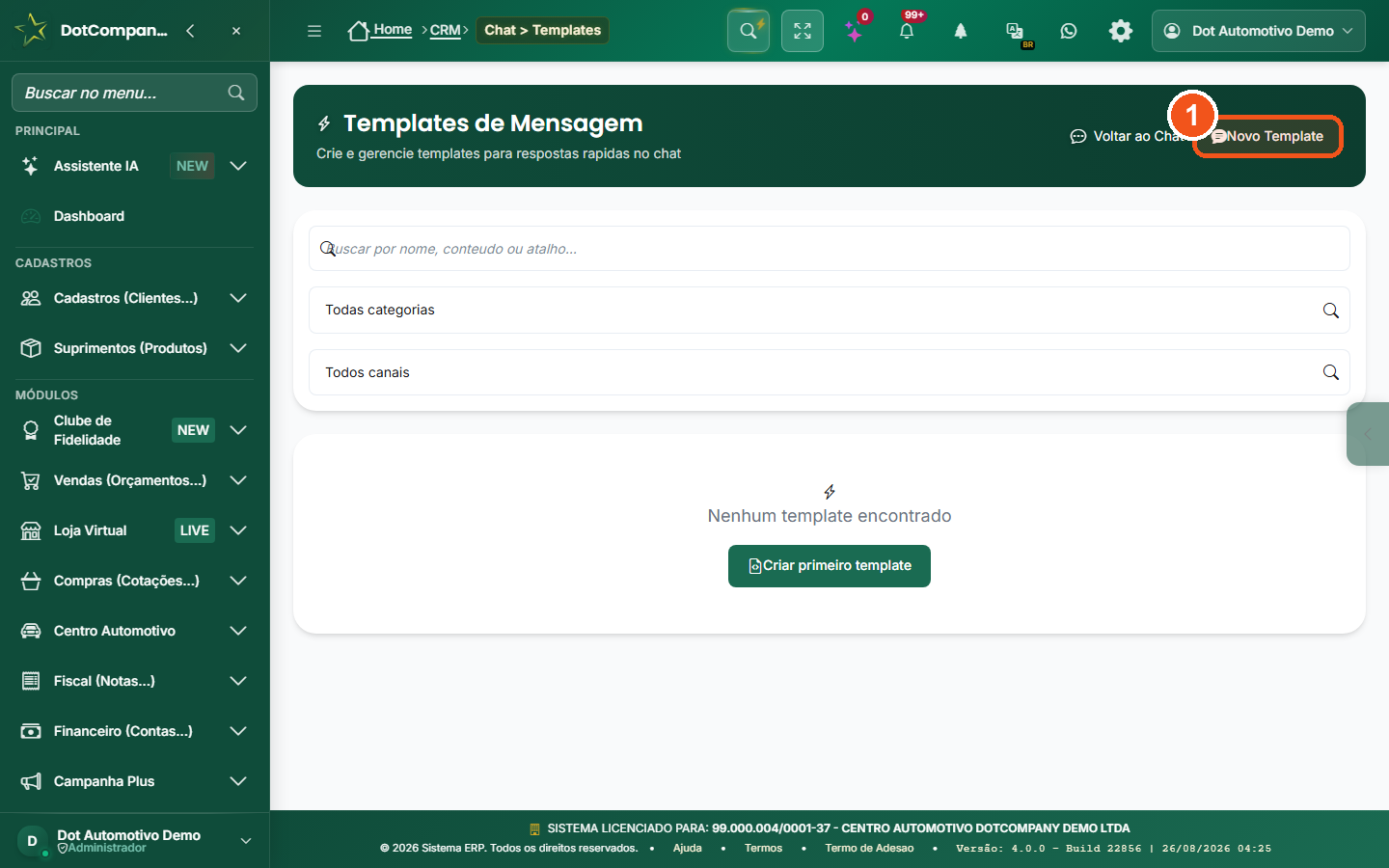Toggle fullscreen mode icon
The image size is (1389, 868).
803,31
